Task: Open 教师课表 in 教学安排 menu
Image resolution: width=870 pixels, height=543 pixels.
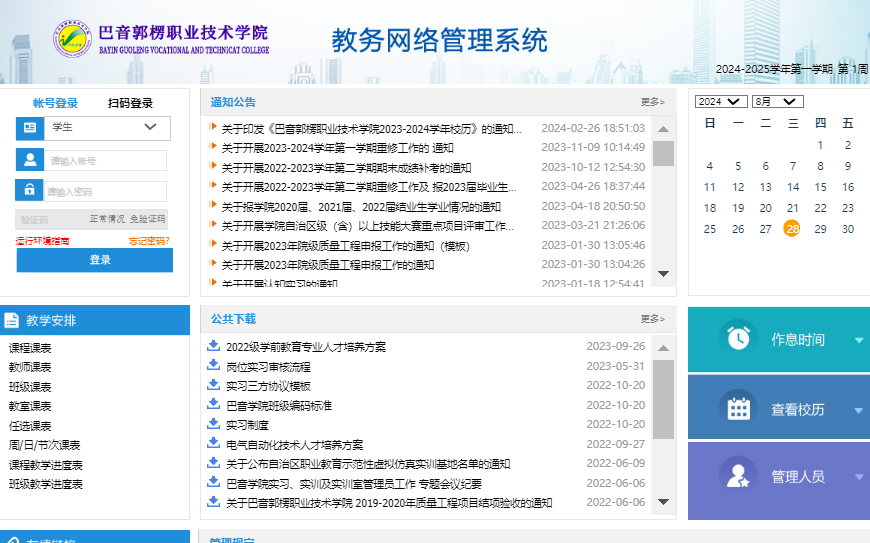Action: 30,367
